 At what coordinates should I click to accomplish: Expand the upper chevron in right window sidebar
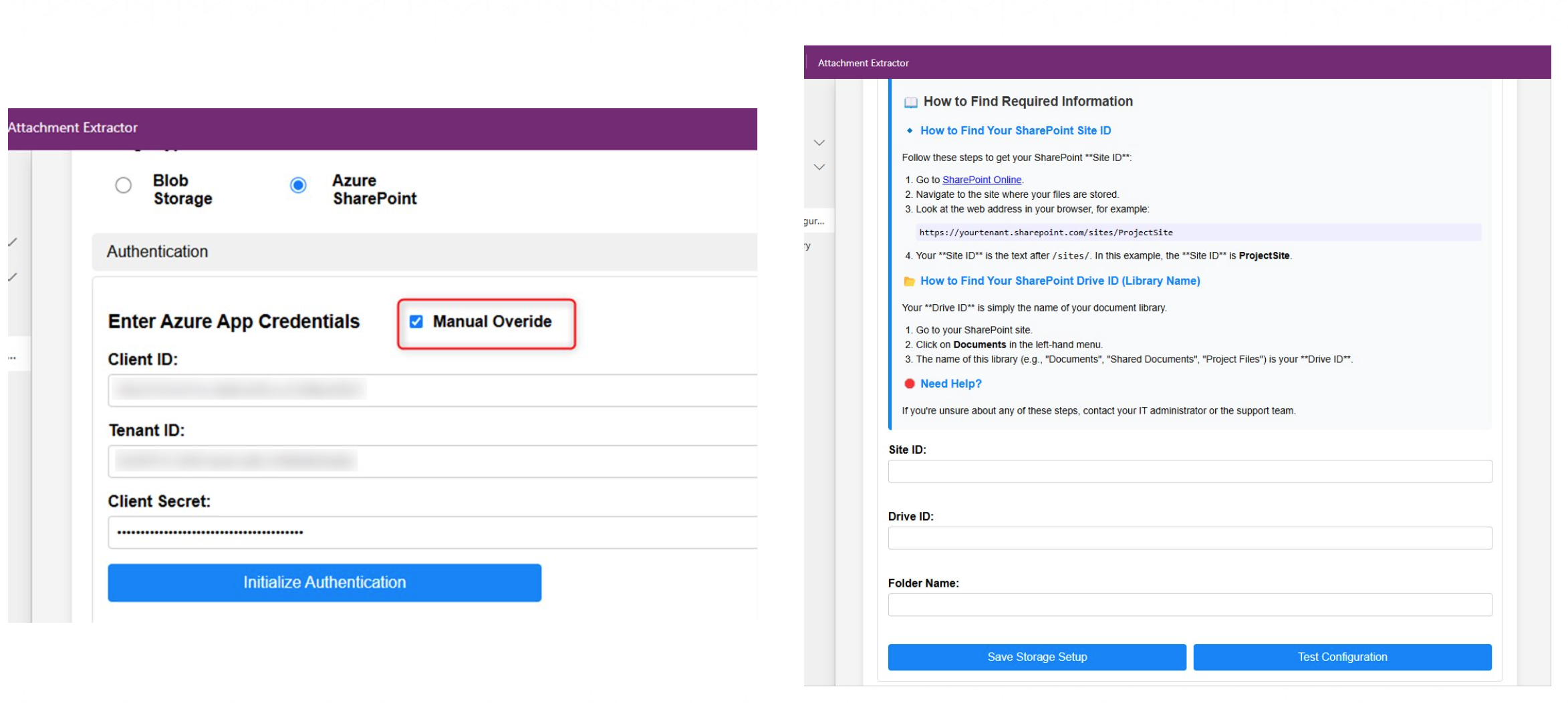pos(819,143)
